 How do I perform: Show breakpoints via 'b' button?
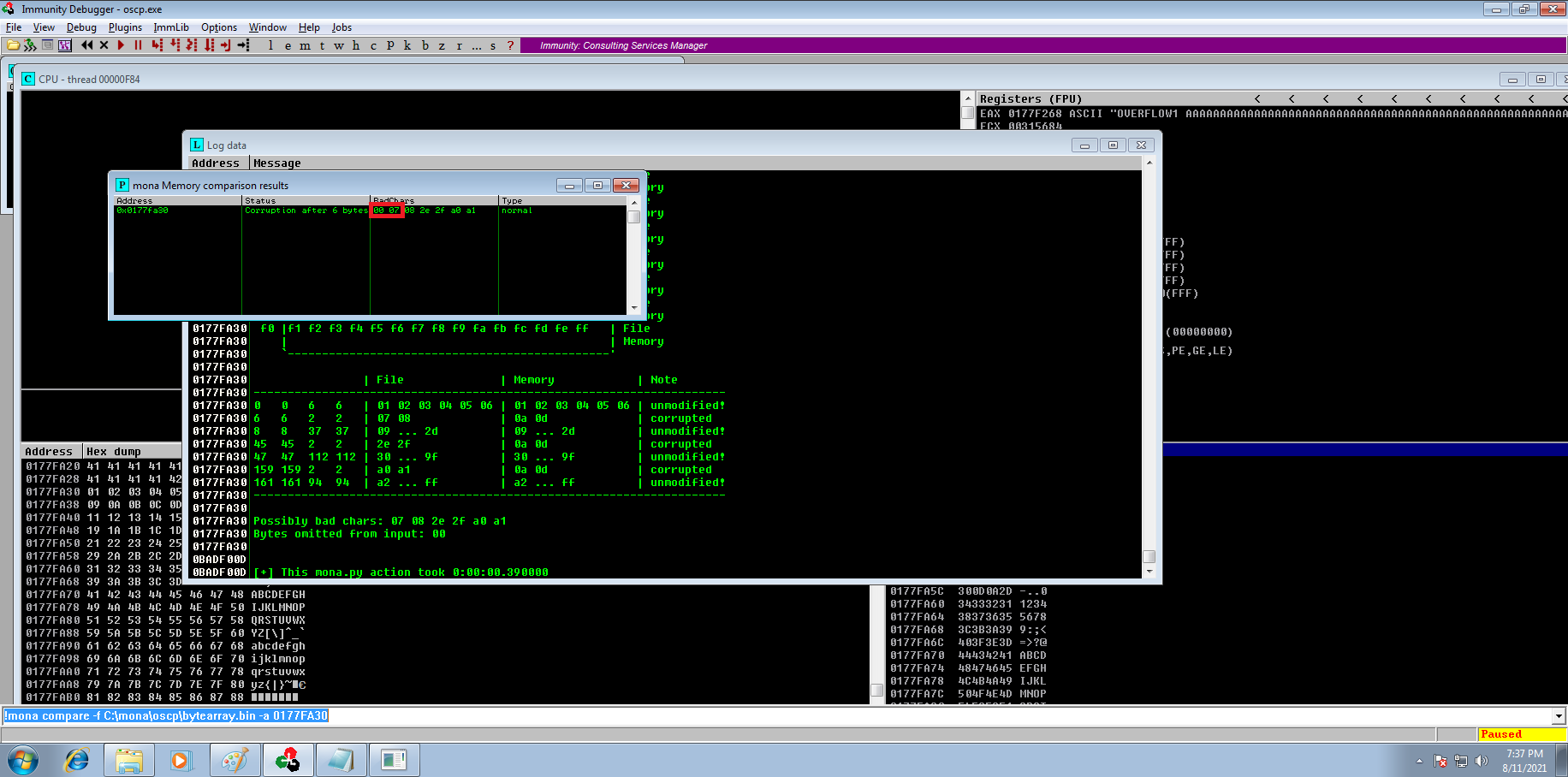click(x=425, y=45)
